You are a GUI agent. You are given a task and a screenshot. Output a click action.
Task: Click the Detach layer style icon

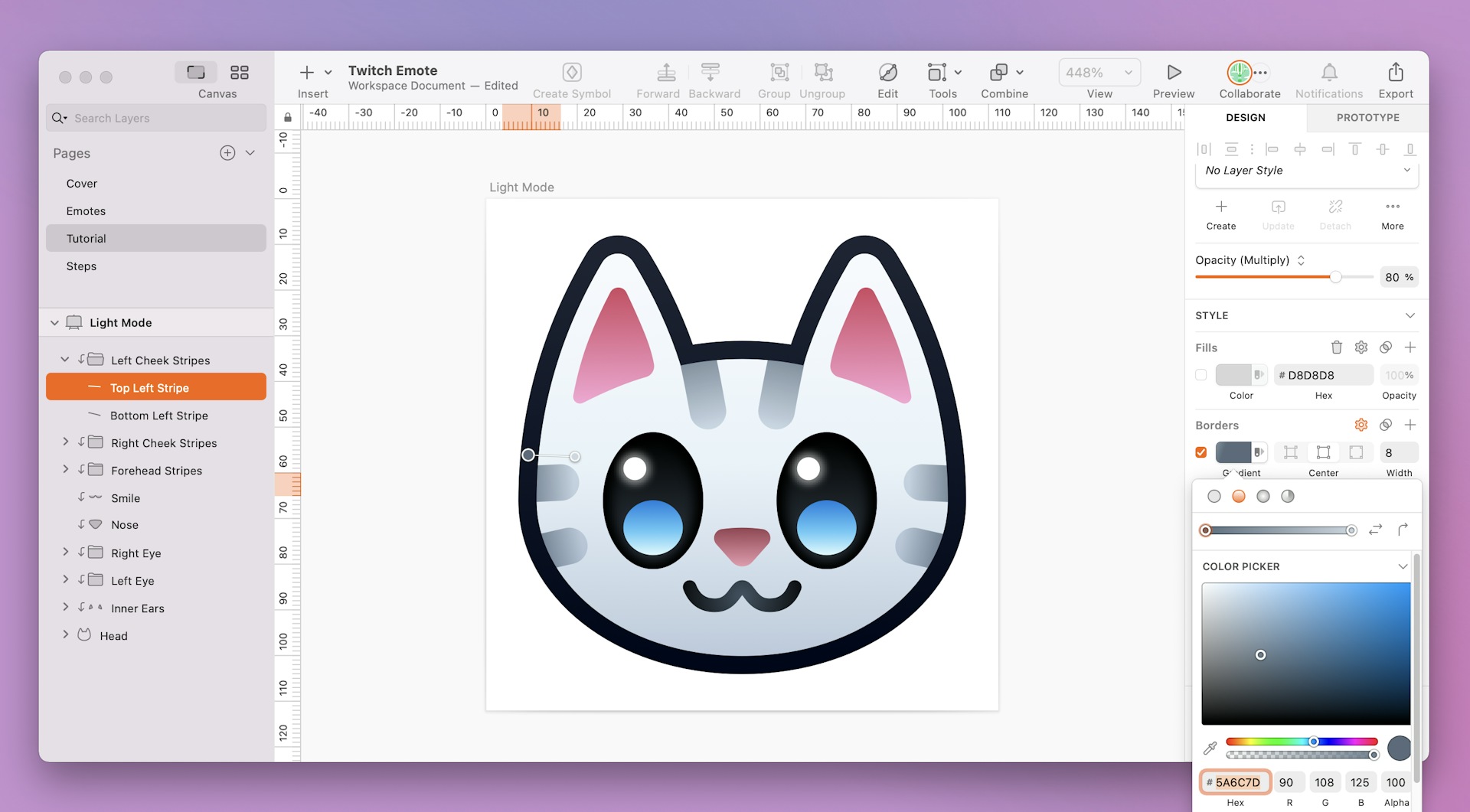tap(1335, 207)
